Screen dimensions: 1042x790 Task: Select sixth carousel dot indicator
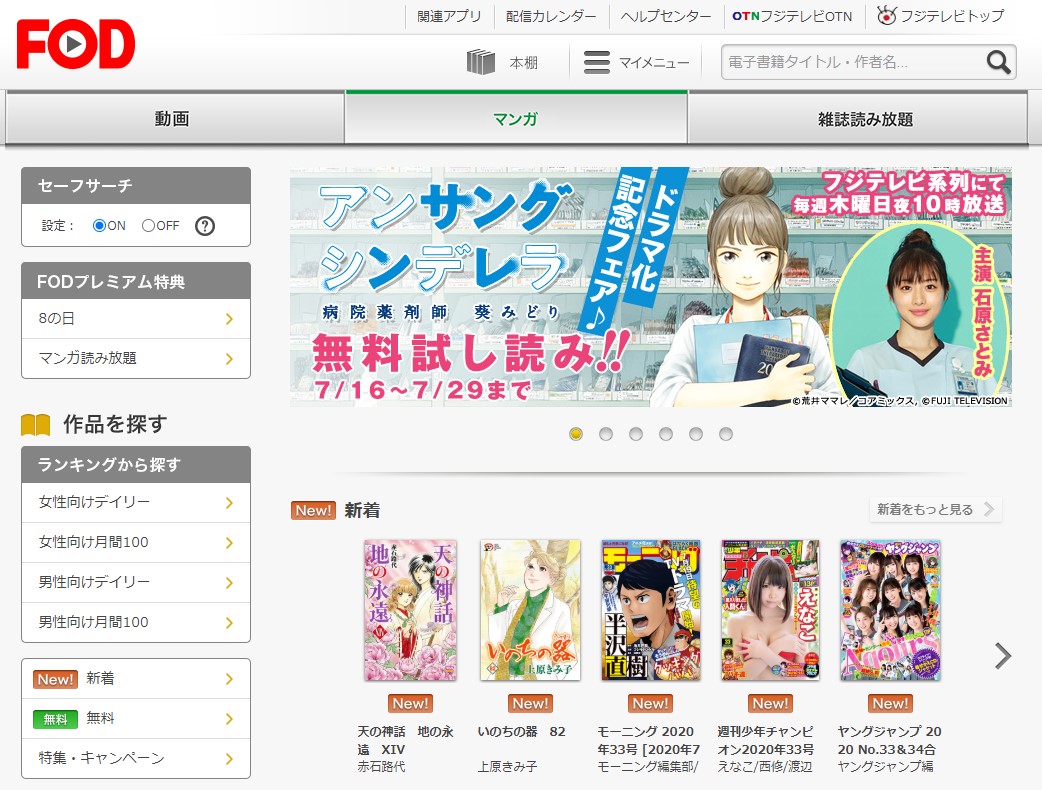pyautogui.click(x=726, y=434)
